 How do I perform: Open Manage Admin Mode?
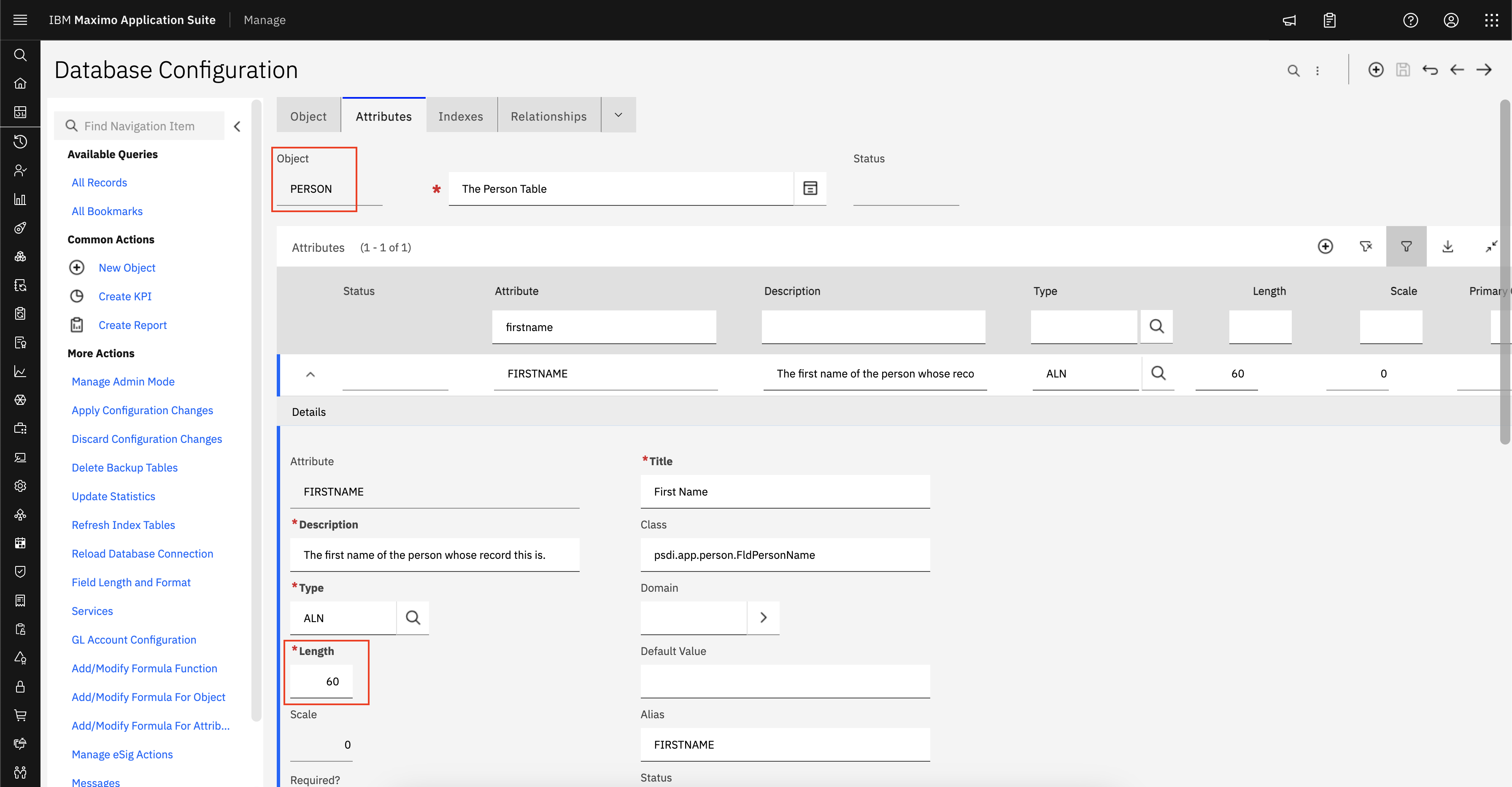click(123, 381)
